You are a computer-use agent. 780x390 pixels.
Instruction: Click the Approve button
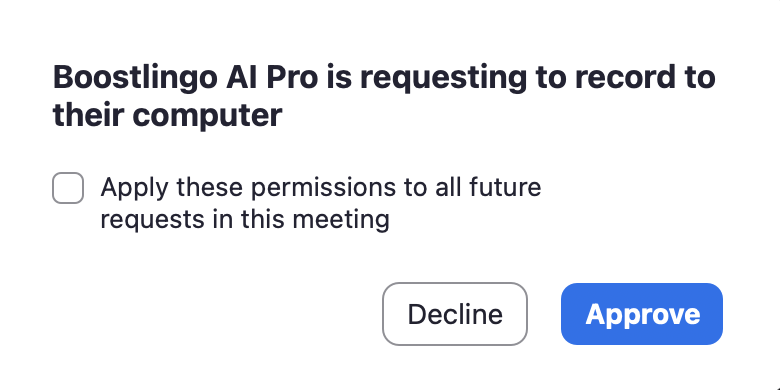coord(642,314)
